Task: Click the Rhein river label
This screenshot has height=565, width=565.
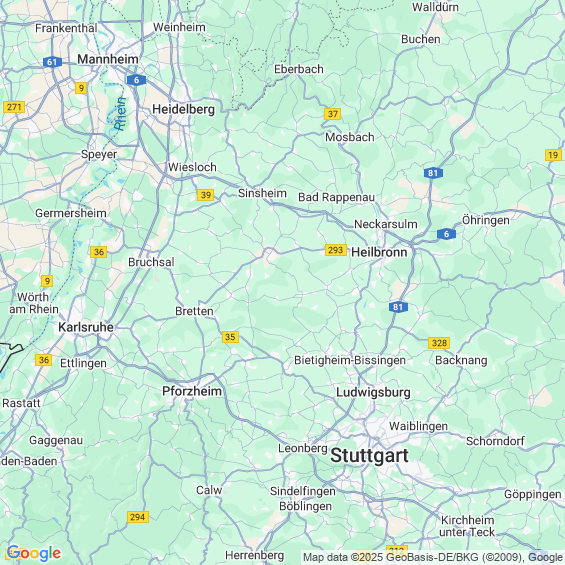Action: coord(120,114)
